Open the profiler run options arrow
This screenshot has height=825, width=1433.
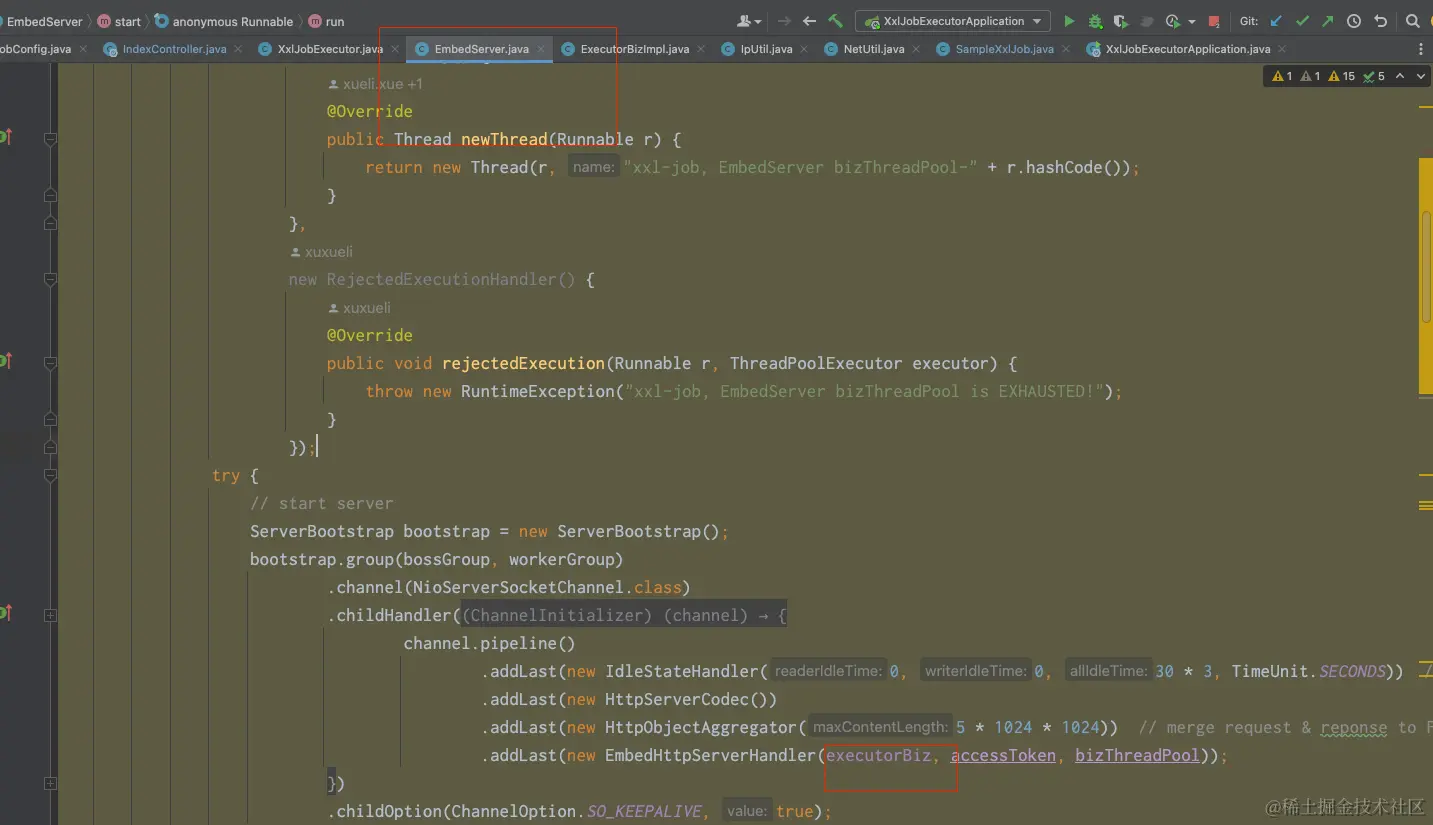[x=1191, y=21]
